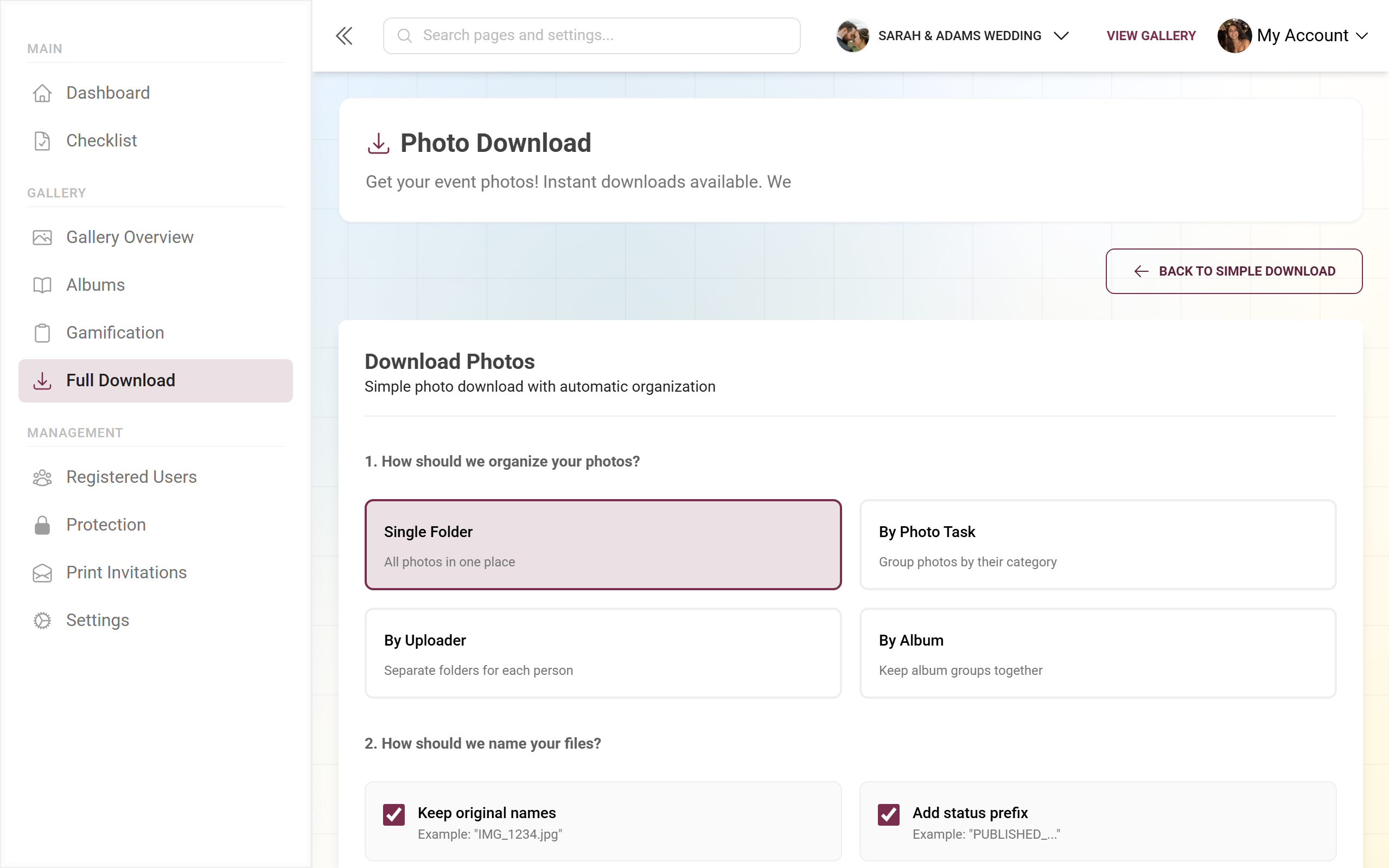Open the Checklist page
Screen dimensions: 1389x868
pos(156,141)
